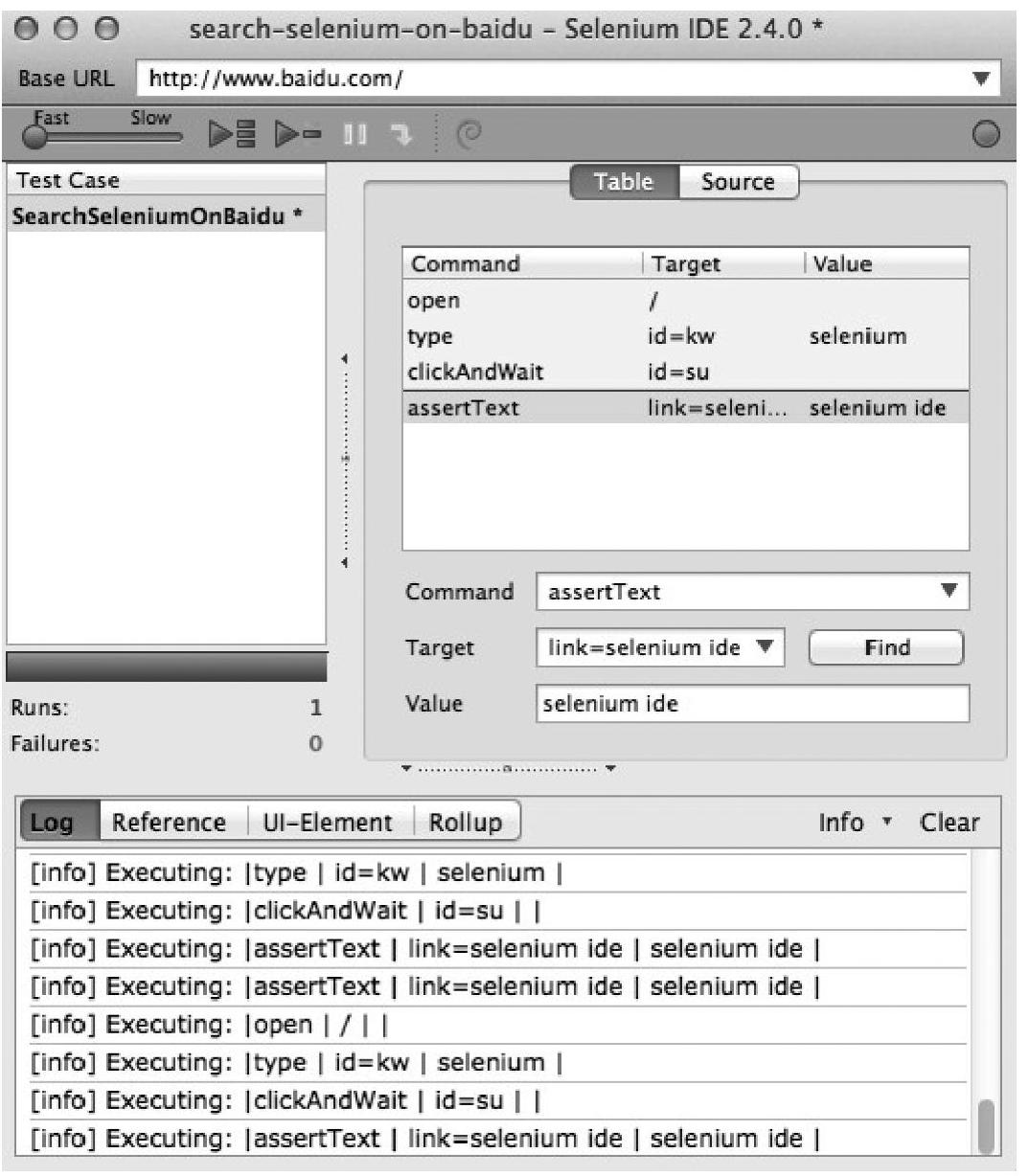Select the SearchSeleniumOnBaidu test case
This screenshot has height=1176, width=1029.
166,215
